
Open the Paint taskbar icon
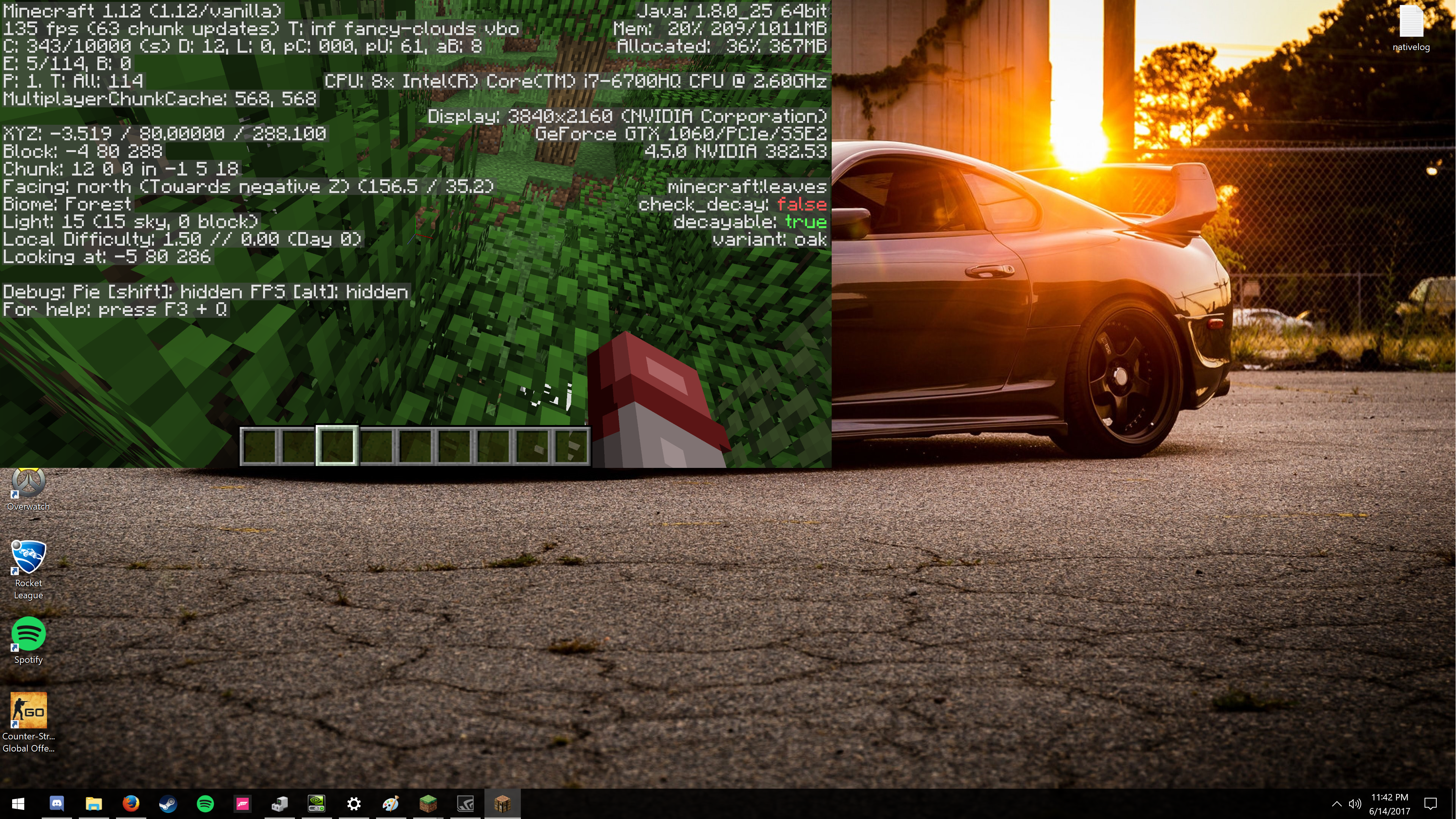(390, 803)
